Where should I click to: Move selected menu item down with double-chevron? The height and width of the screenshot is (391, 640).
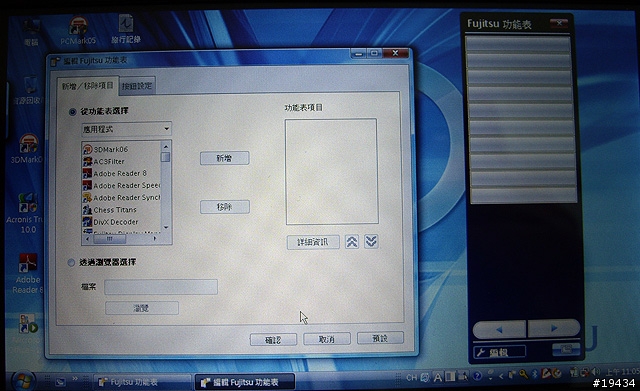[x=371, y=241]
